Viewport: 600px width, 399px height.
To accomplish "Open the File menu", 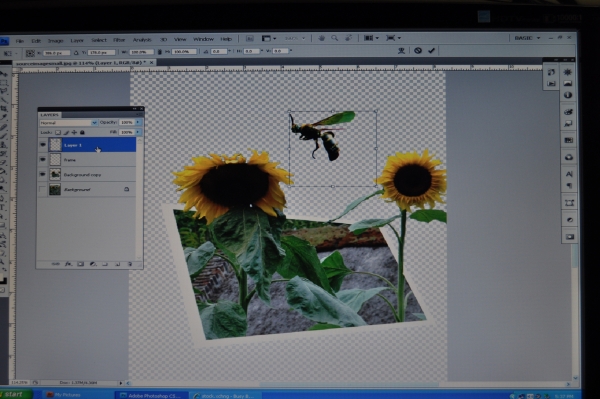I will point(20,41).
